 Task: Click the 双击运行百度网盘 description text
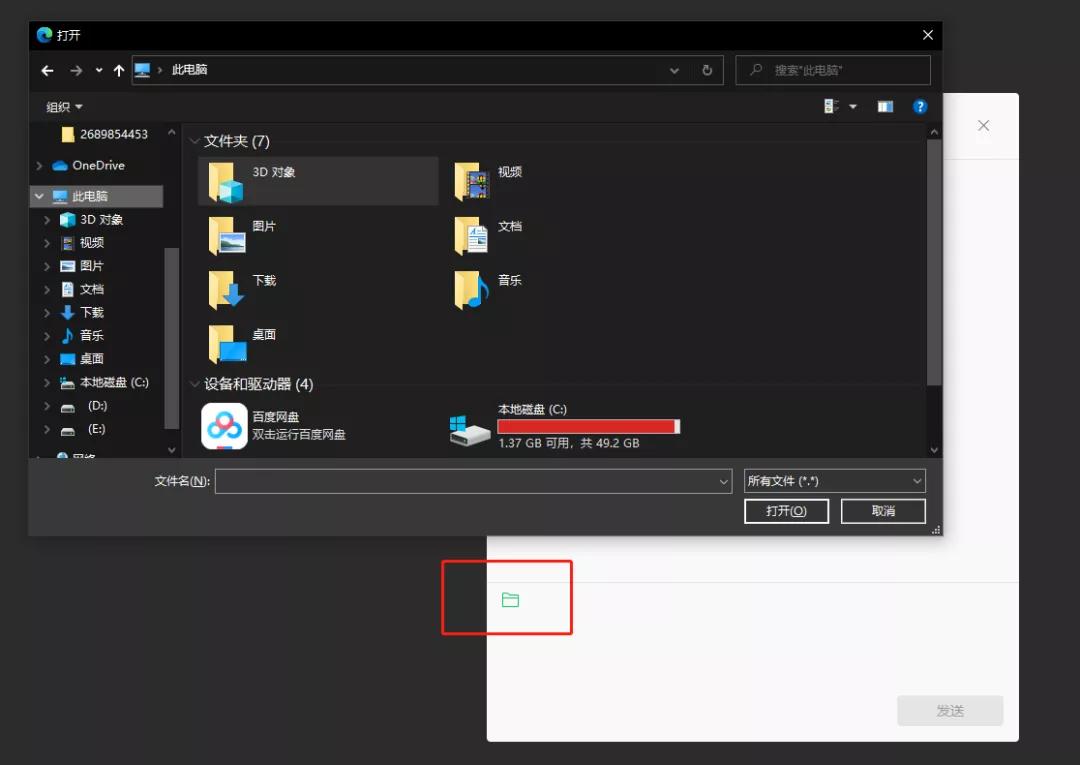pyautogui.click(x=299, y=434)
